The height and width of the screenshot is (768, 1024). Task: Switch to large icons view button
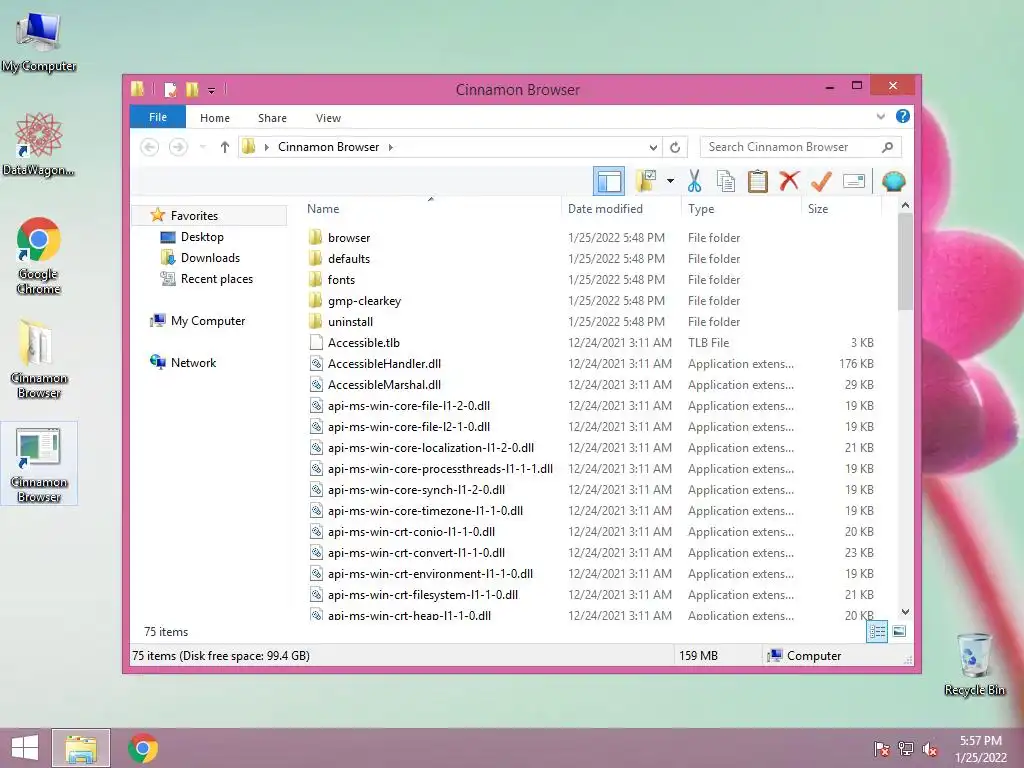(899, 632)
